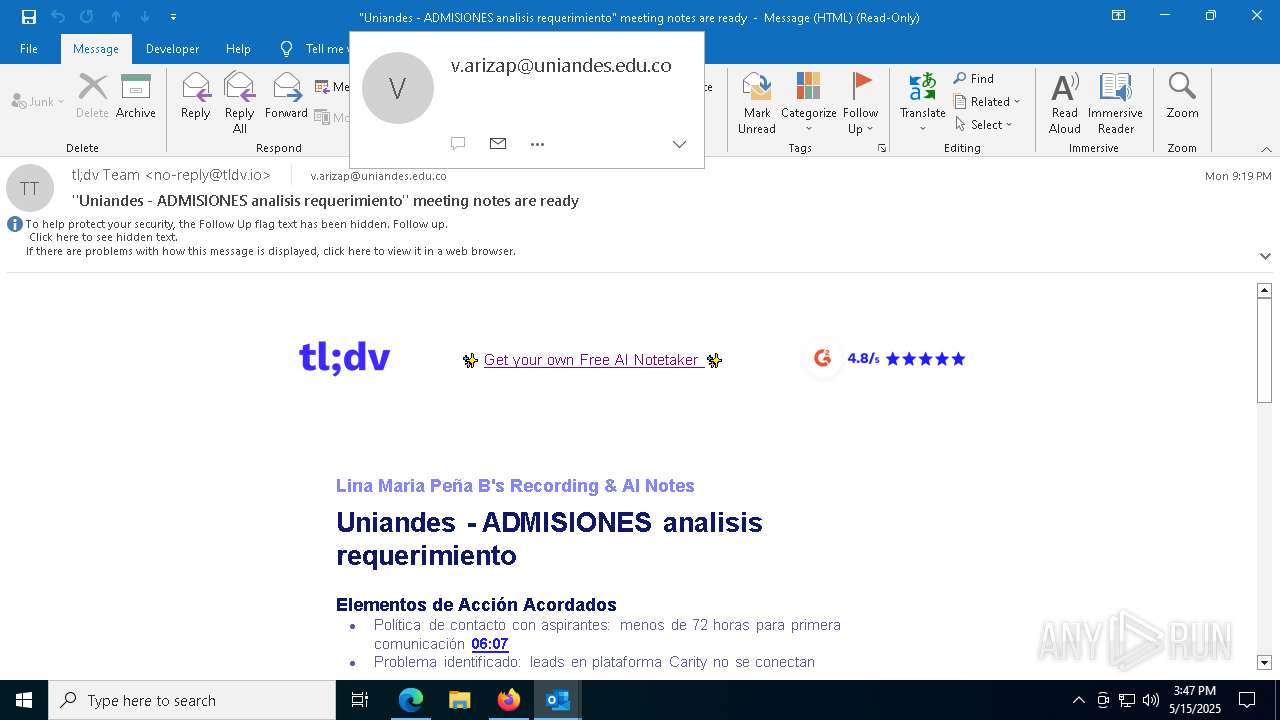Expand the Select dropdown
The width and height of the screenshot is (1280, 720).
[x=984, y=125]
